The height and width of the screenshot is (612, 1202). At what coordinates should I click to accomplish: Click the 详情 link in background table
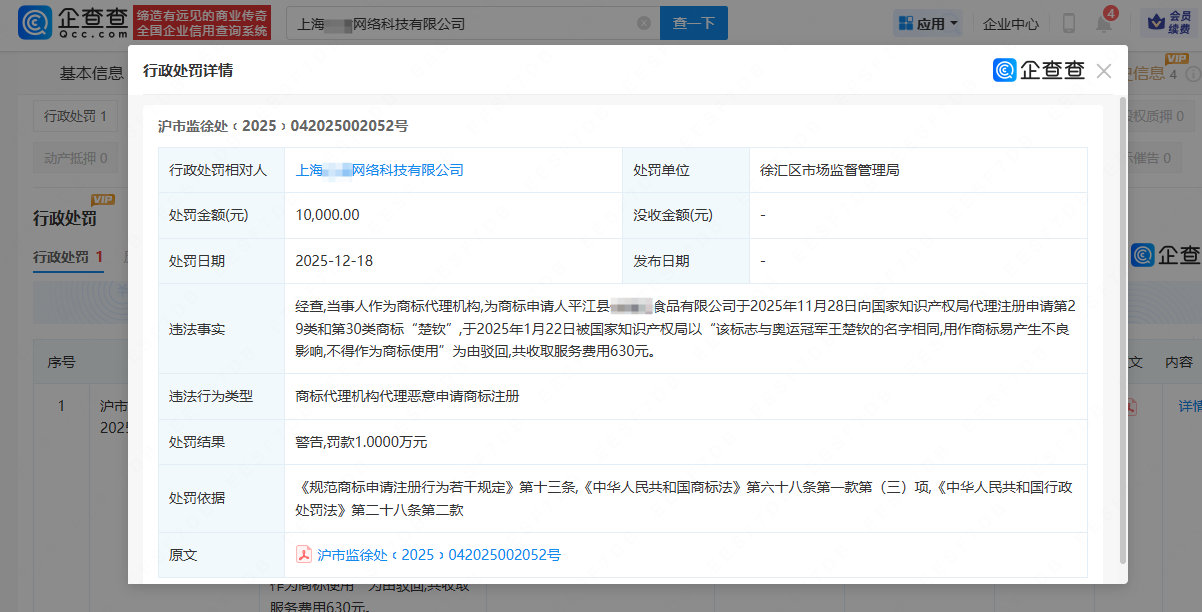[x=1190, y=407]
